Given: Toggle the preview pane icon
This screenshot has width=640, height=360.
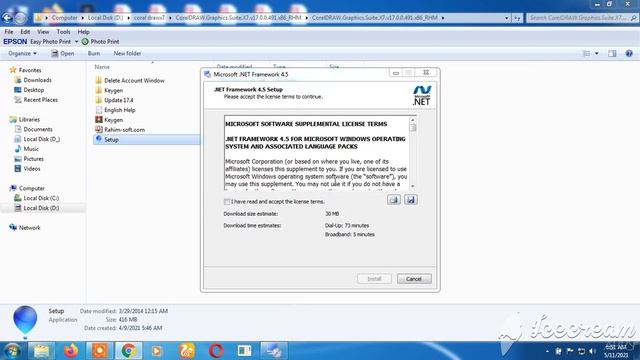Looking at the screenshot, I should click(x=612, y=53).
